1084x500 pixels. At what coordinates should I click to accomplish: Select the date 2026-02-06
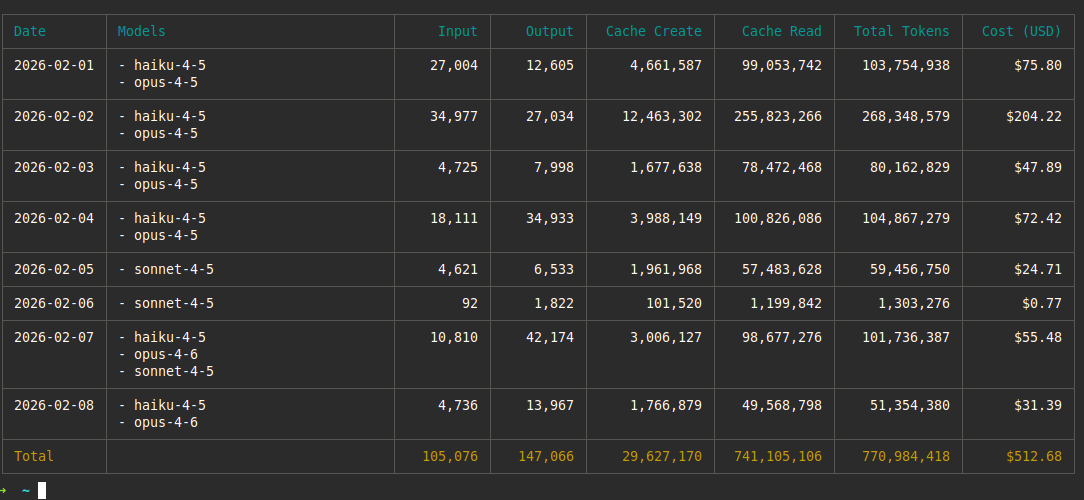point(54,304)
